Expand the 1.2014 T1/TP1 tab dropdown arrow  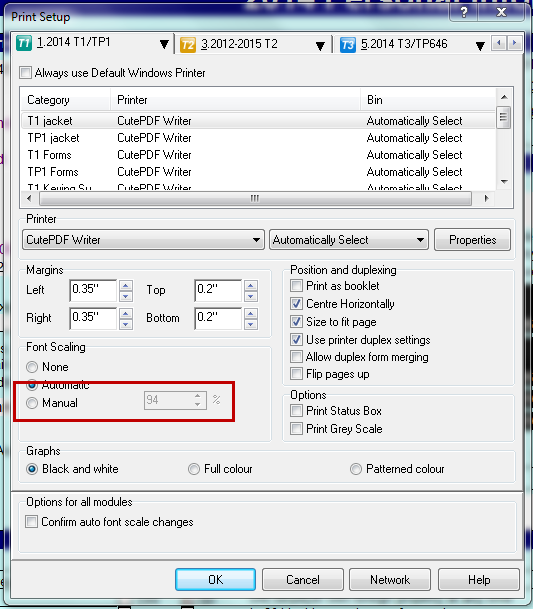[x=164, y=45]
